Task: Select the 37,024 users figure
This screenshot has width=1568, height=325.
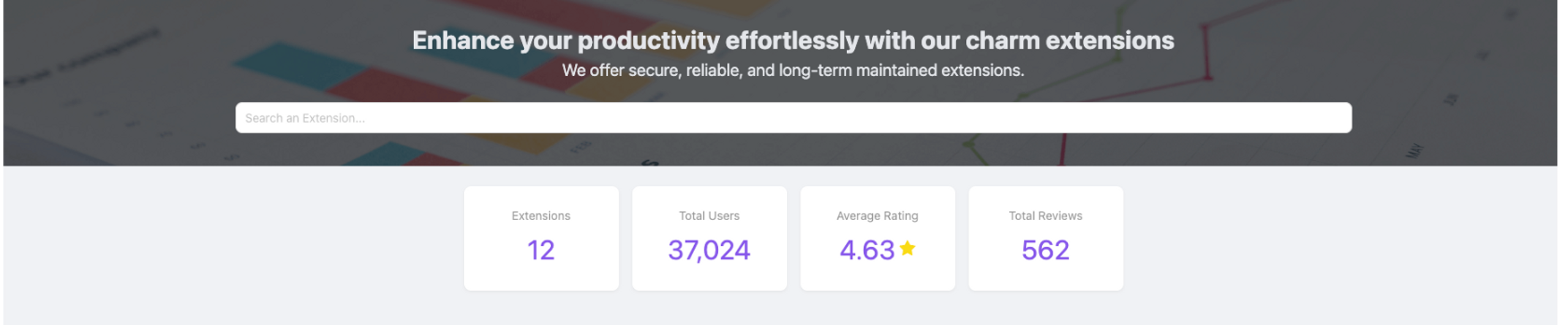Action: 709,250
